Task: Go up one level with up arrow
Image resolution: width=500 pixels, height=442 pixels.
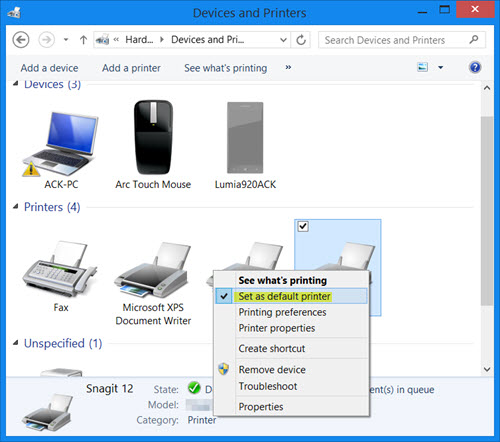Action: click(x=83, y=40)
